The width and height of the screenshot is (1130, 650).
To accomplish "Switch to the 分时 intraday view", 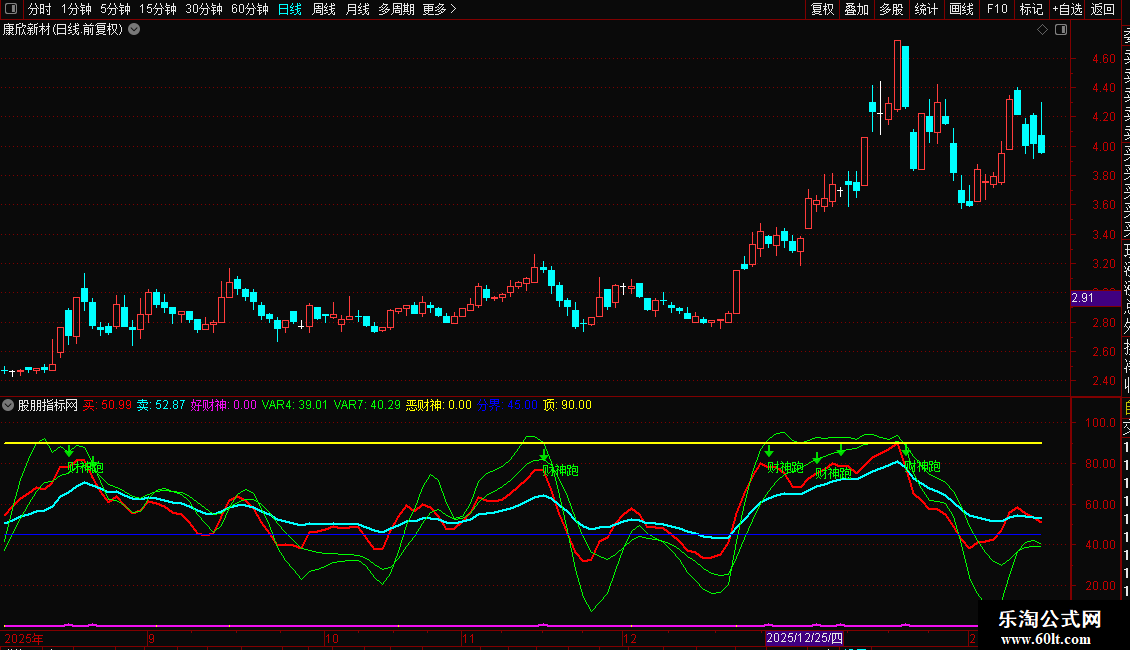I will pos(40,9).
